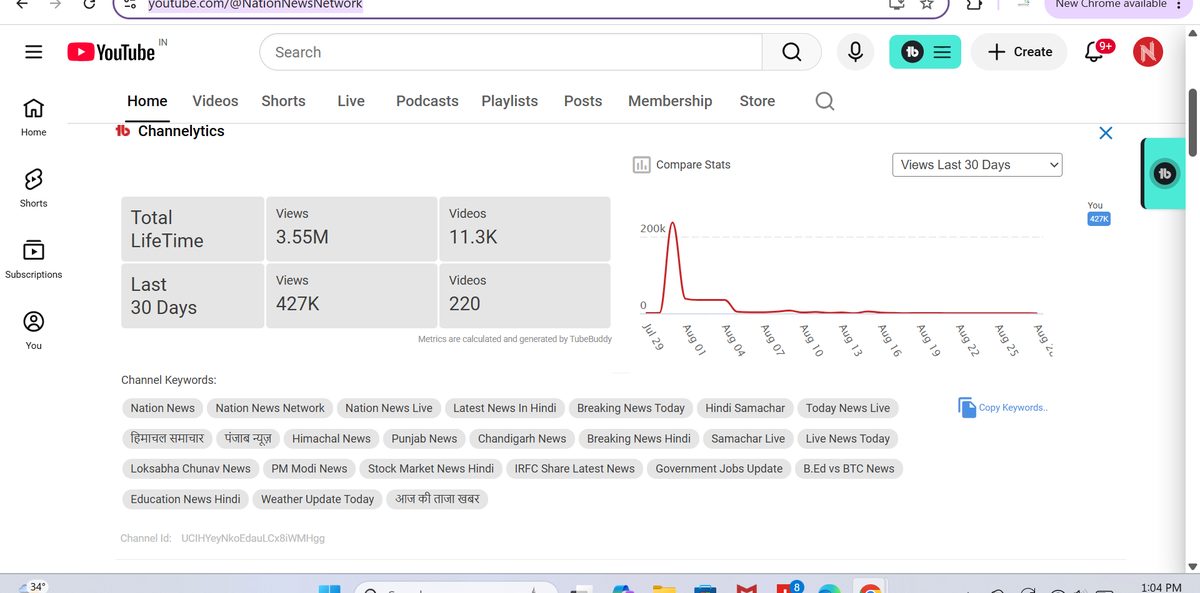
Task: Click the Channelytics TubeBuddy logo
Action: click(123, 131)
